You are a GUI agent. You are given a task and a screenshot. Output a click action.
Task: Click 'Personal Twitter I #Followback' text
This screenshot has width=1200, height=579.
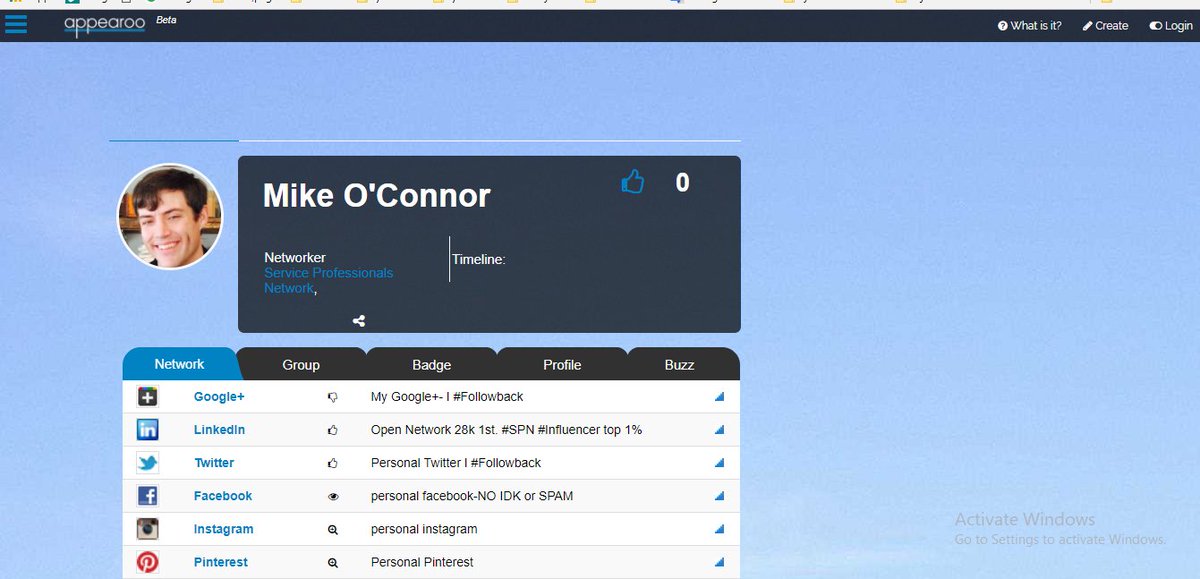pos(456,463)
